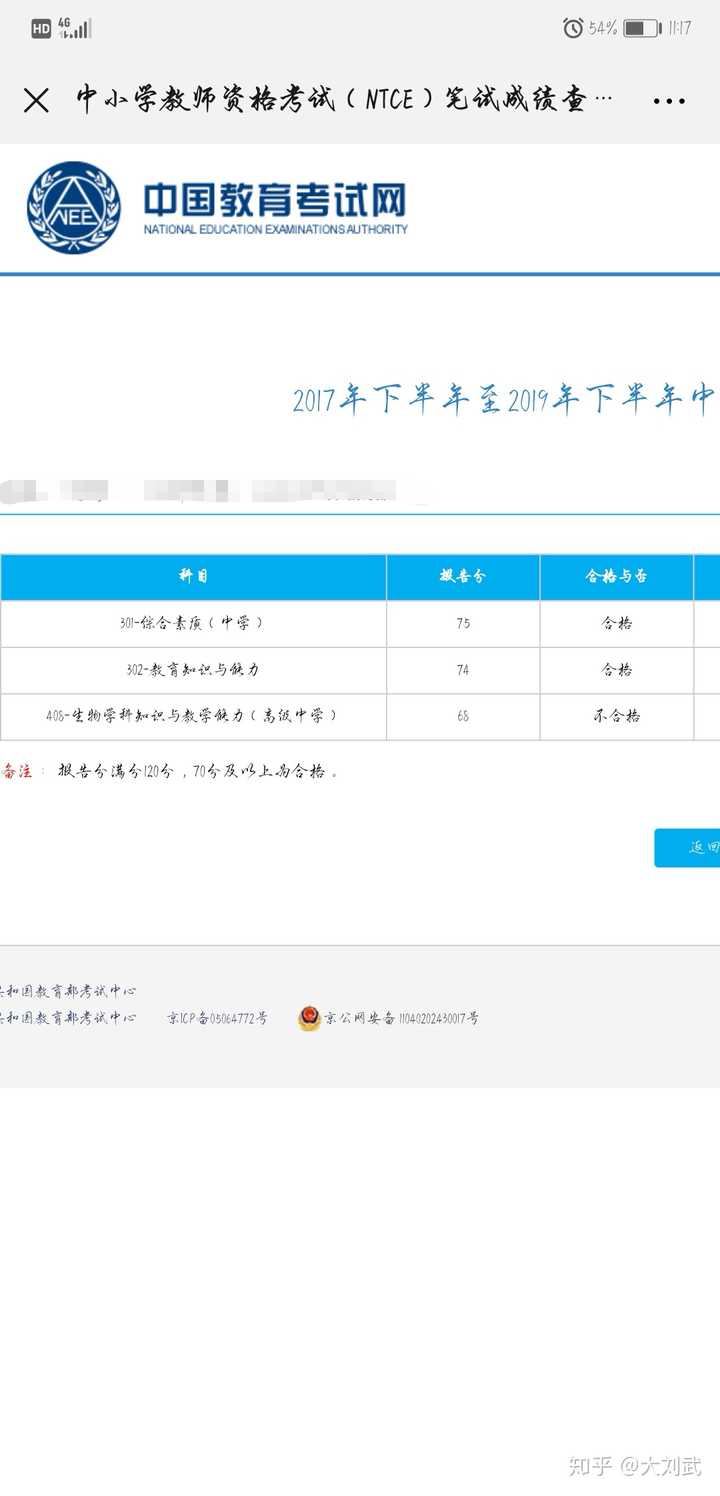The image size is (720, 1496).
Task: Tap the 11:17 clock in status bar
Action: [x=680, y=28]
